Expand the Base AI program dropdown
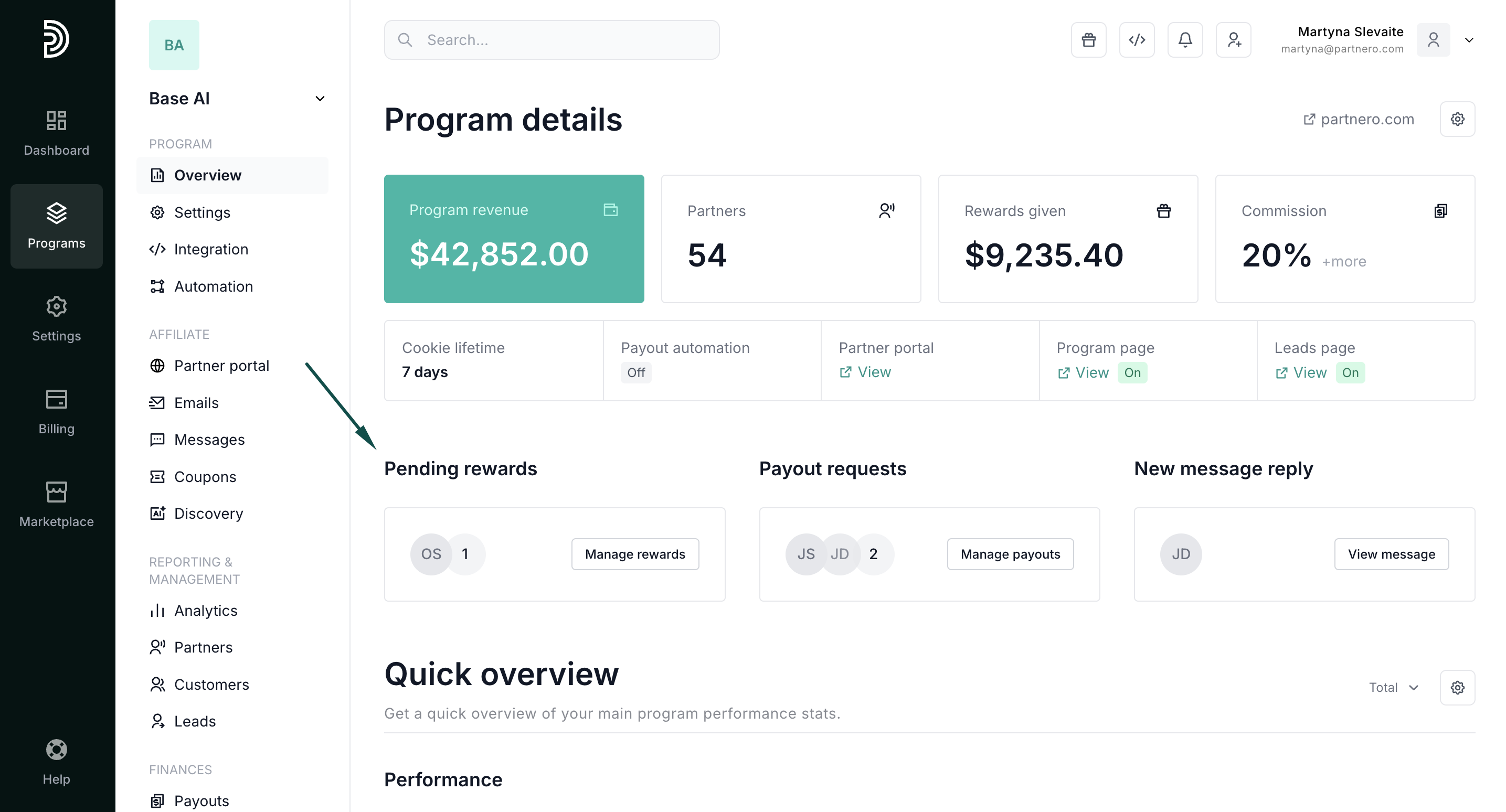This screenshot has height=812, width=1506. pos(320,99)
